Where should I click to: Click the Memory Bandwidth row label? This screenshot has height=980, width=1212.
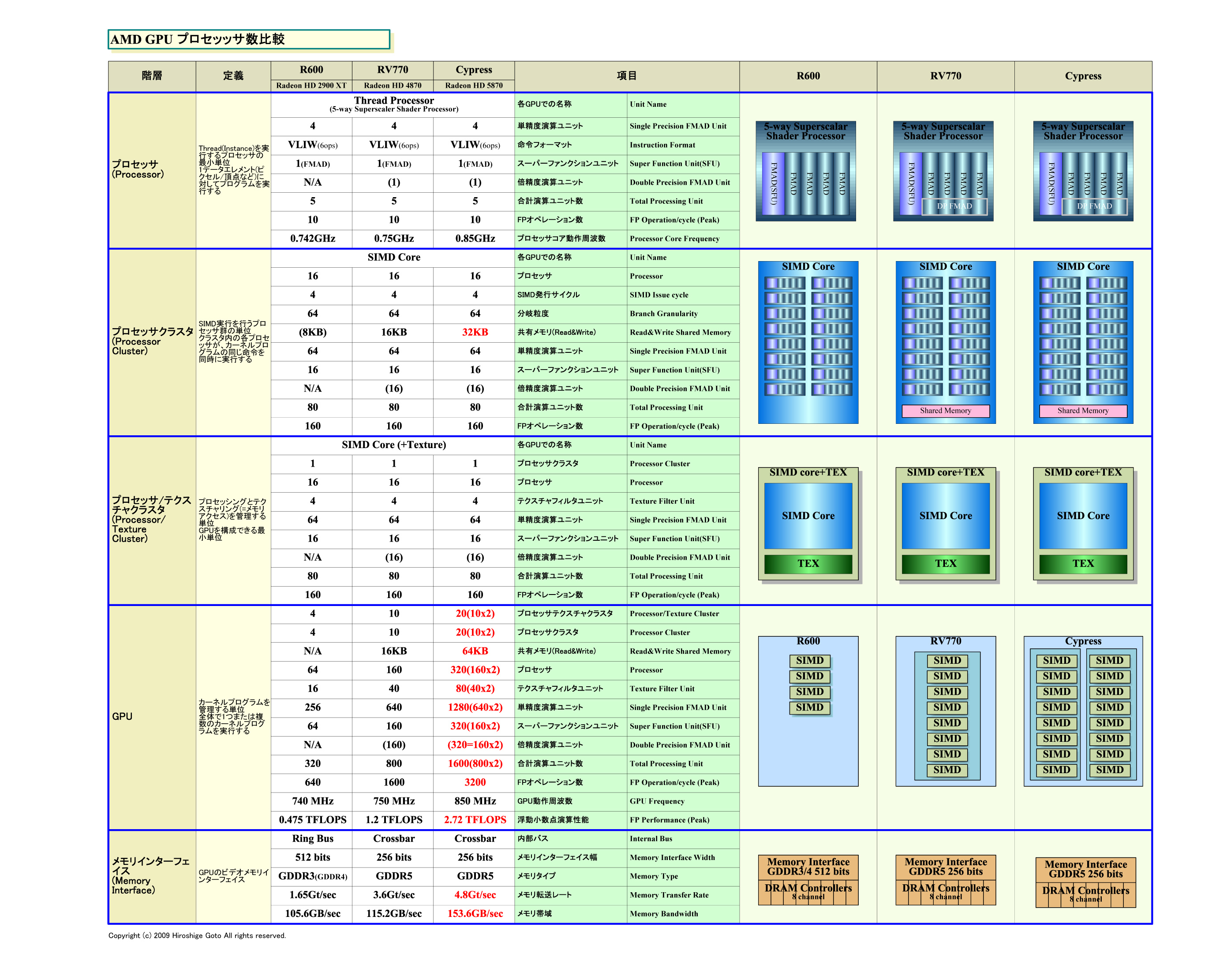(664, 913)
